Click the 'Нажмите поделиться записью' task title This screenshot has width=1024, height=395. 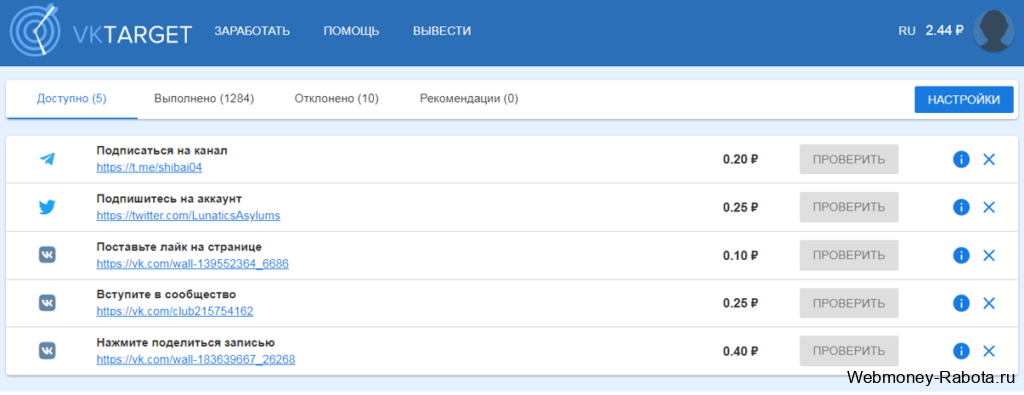pos(185,342)
